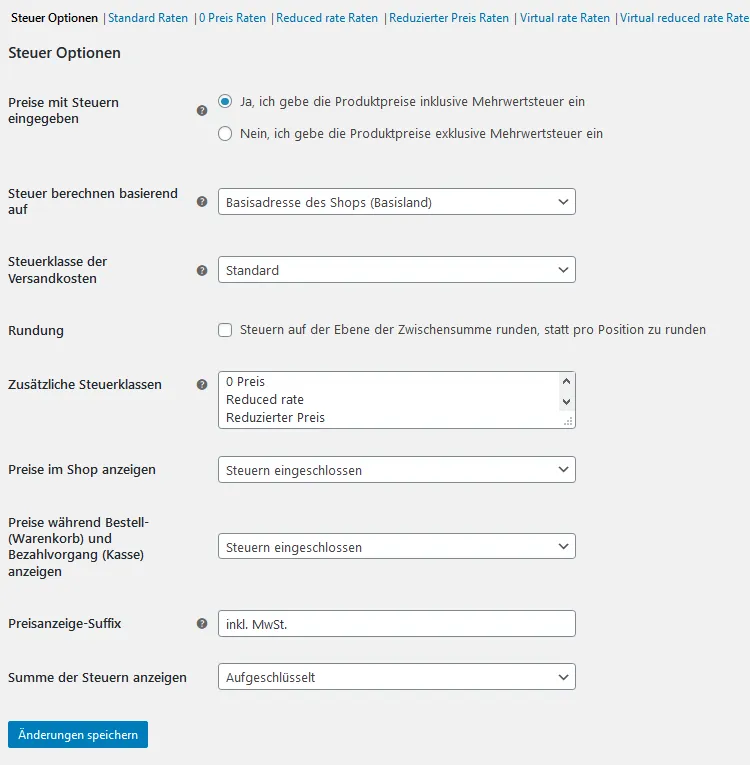The height and width of the screenshot is (765, 750).
Task: Focus the 'inkl. MwSt.' suffix input field
Action: pos(397,624)
